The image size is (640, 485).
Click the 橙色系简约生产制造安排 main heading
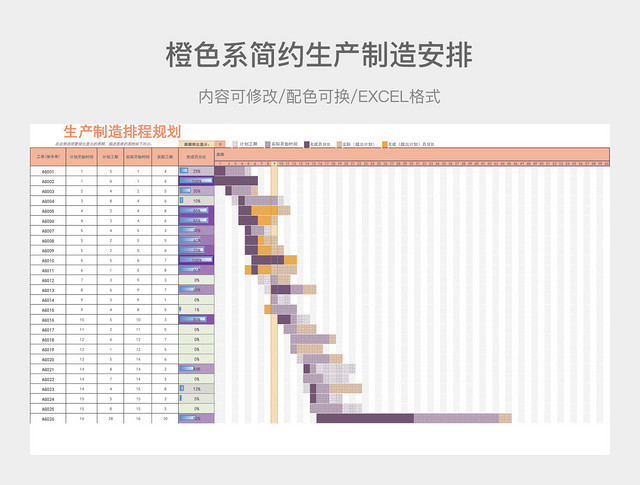(319, 54)
